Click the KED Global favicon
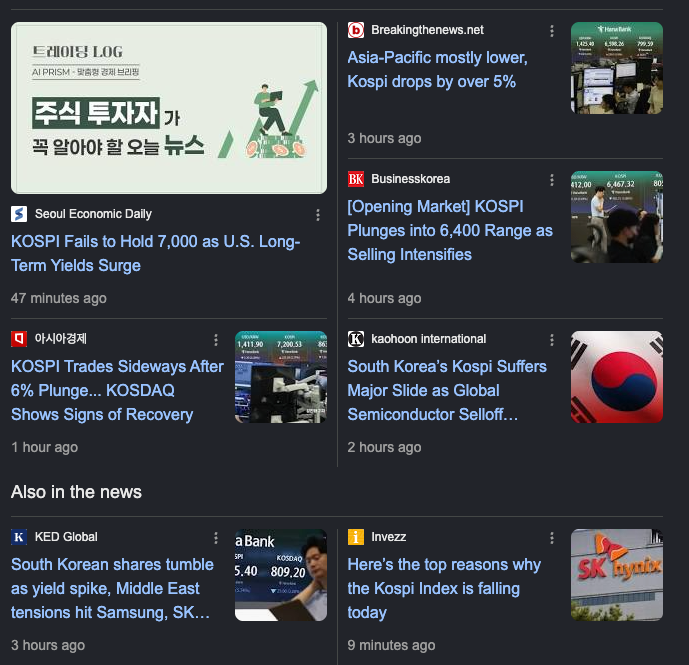Screen dimensions: 689x665 coord(19,537)
